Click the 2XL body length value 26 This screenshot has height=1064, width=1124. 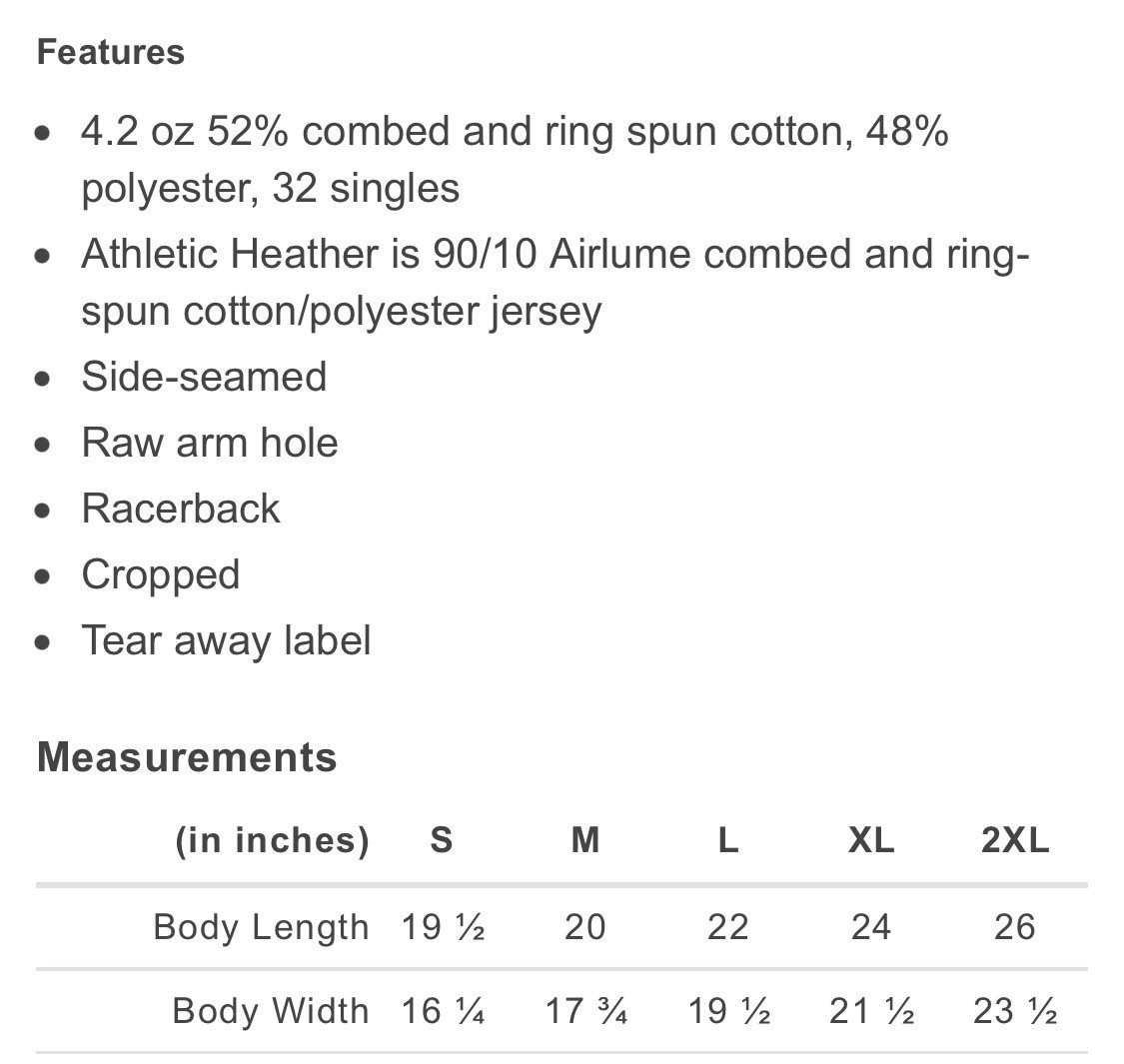point(1015,927)
